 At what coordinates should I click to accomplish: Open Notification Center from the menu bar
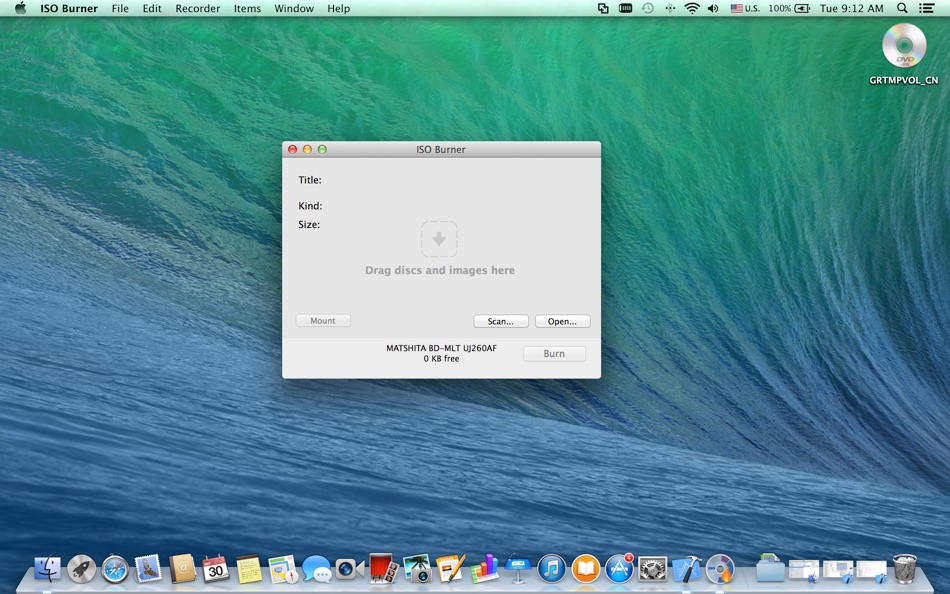[x=926, y=8]
